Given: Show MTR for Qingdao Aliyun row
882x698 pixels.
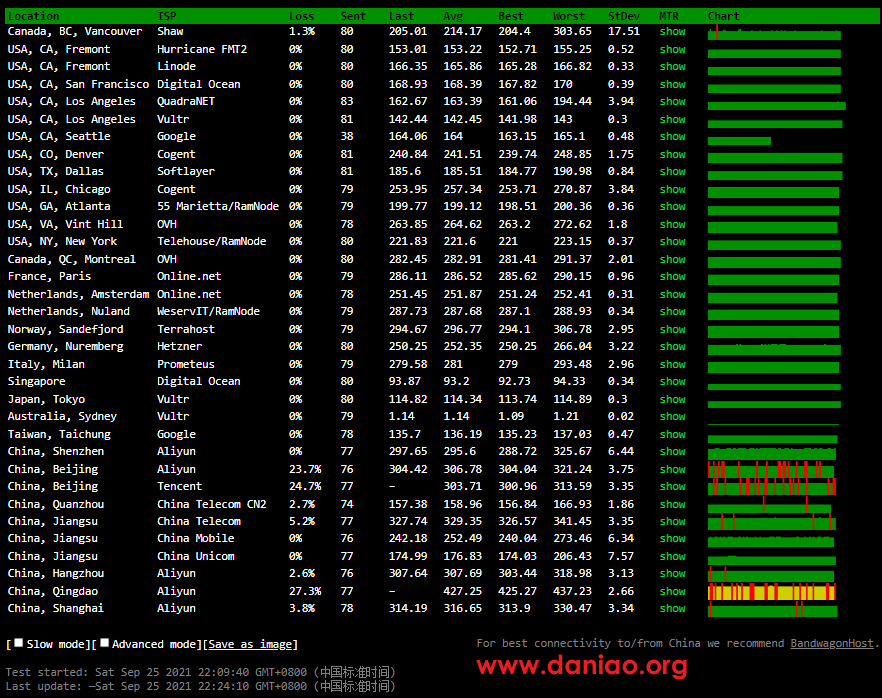Looking at the screenshot, I should pos(673,591).
